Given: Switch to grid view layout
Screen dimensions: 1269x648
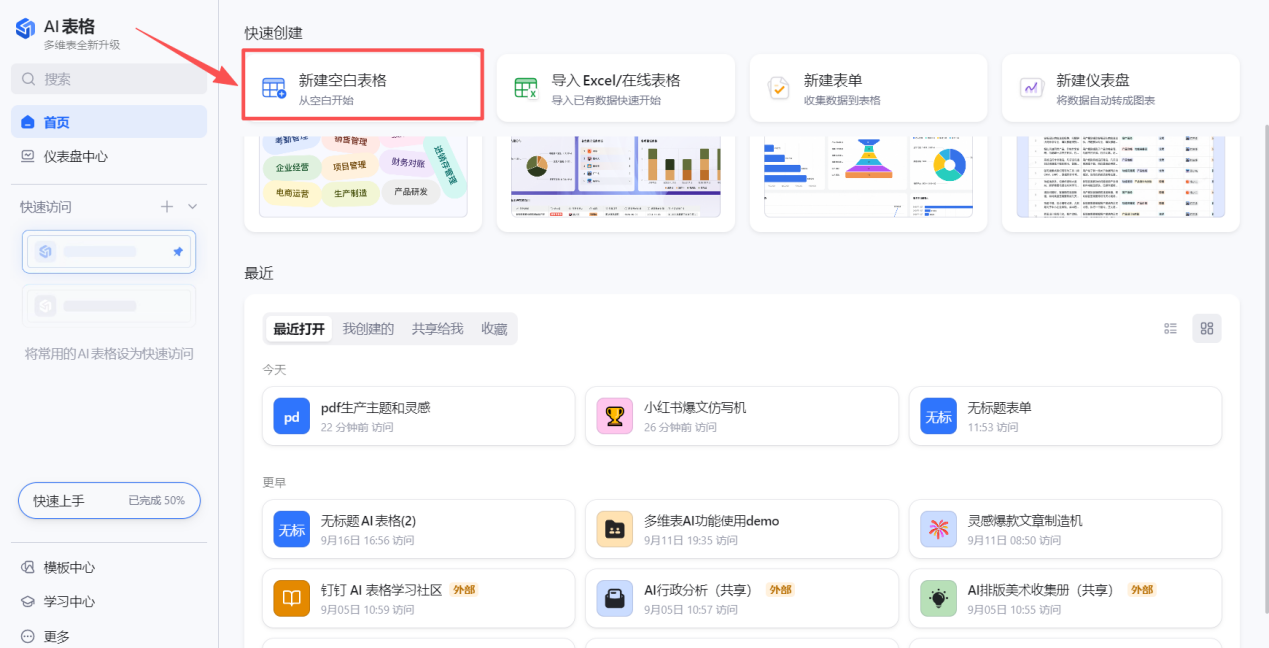Looking at the screenshot, I should pos(1207,328).
